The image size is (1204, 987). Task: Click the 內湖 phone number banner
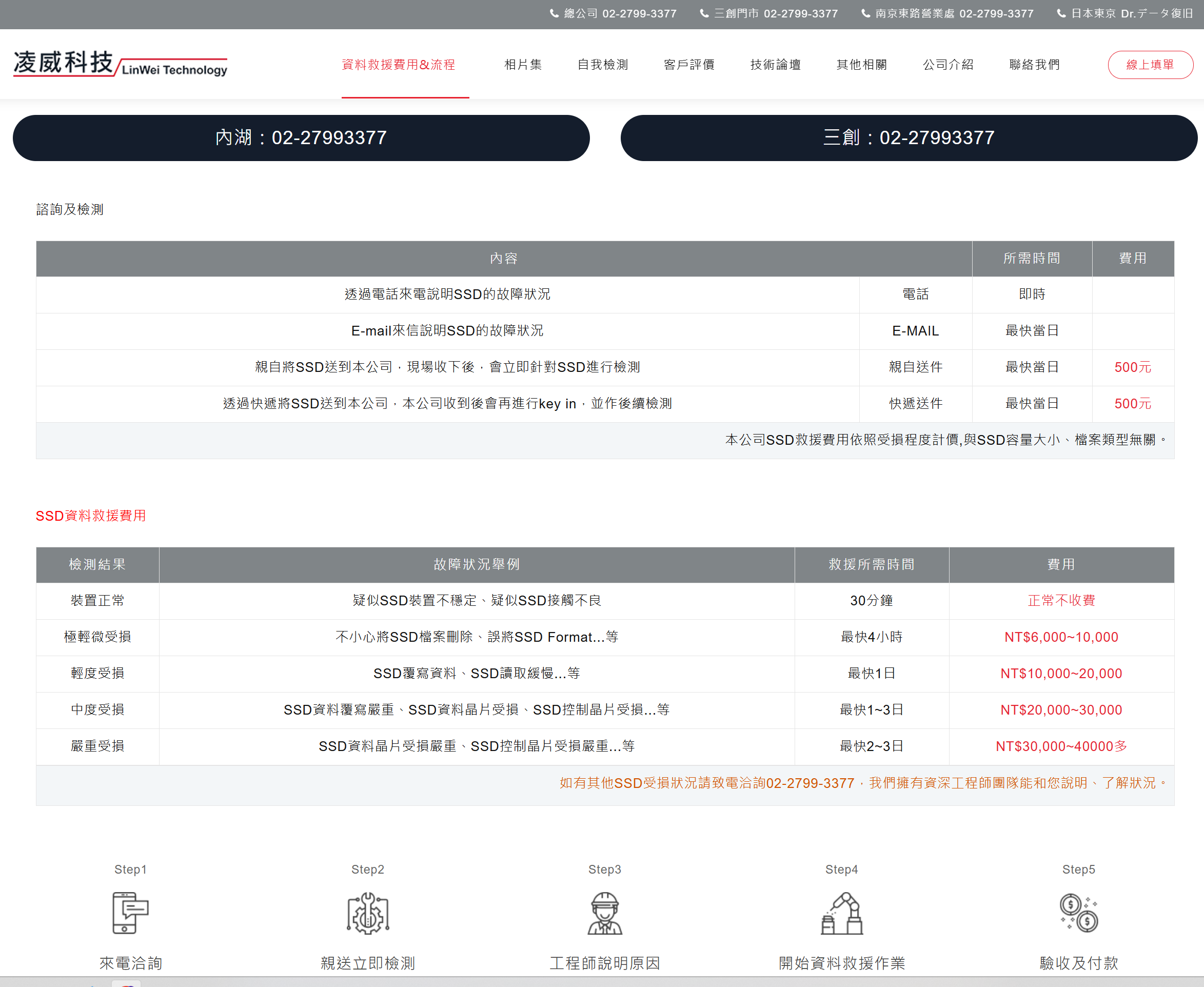(x=301, y=137)
